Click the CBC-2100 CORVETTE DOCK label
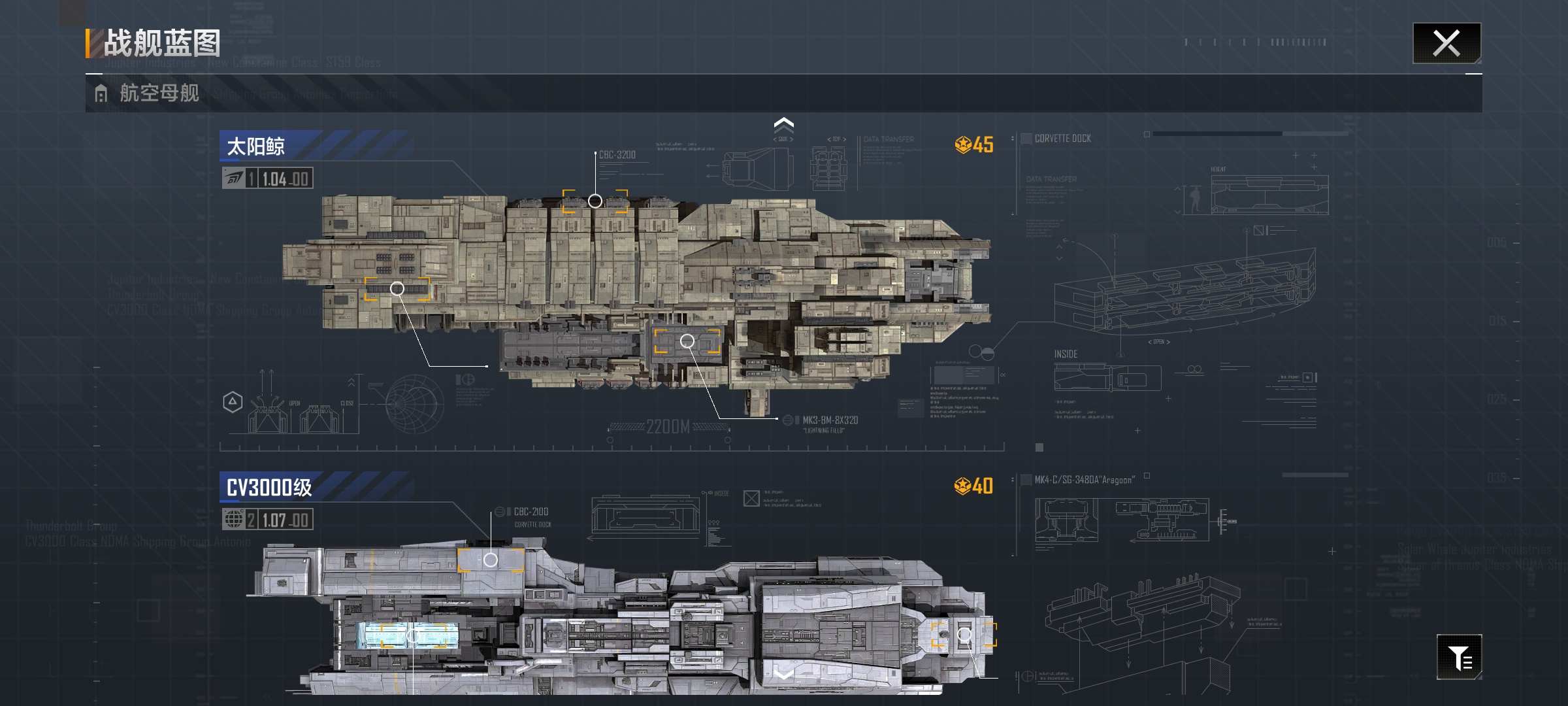Viewport: 1568px width, 706px height. [x=532, y=516]
